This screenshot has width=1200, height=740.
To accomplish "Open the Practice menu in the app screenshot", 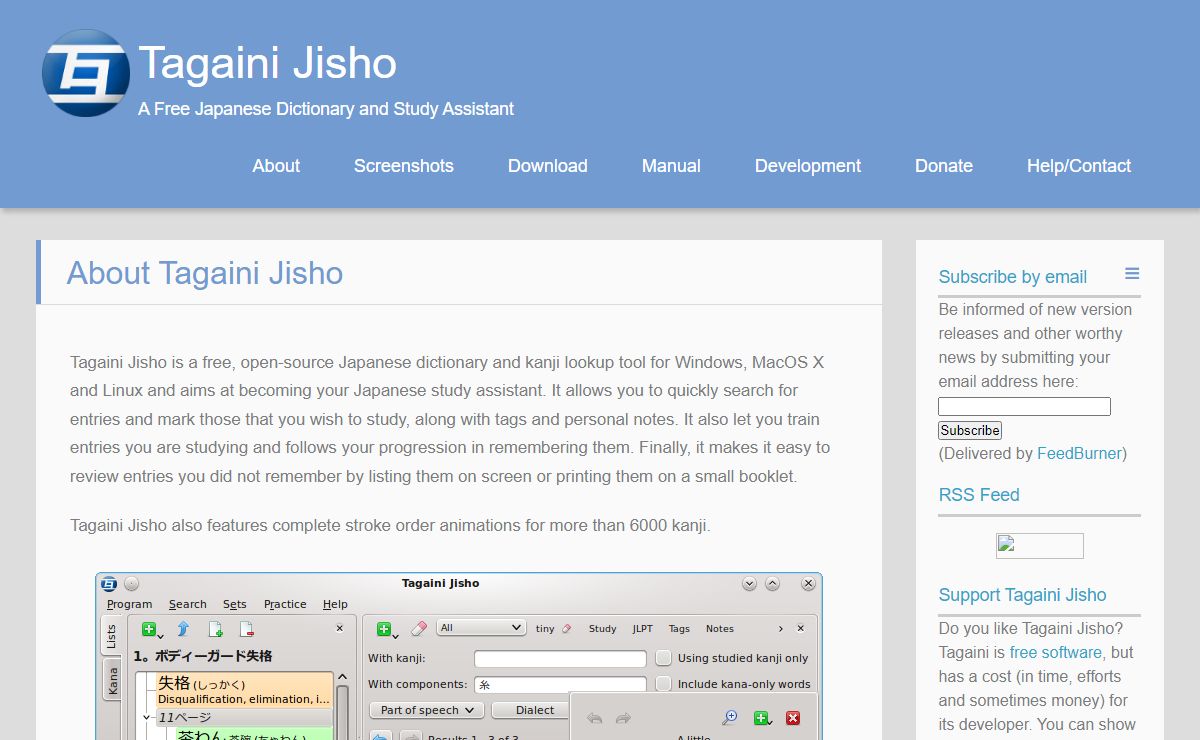I will (x=285, y=604).
